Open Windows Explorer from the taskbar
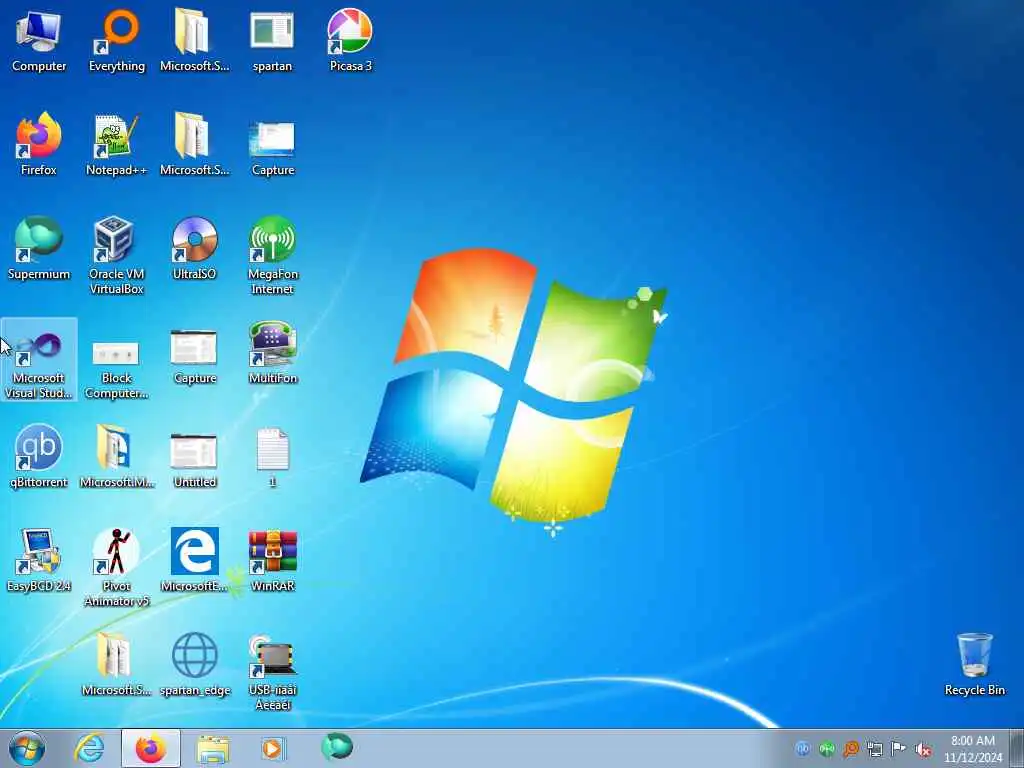 (x=213, y=748)
